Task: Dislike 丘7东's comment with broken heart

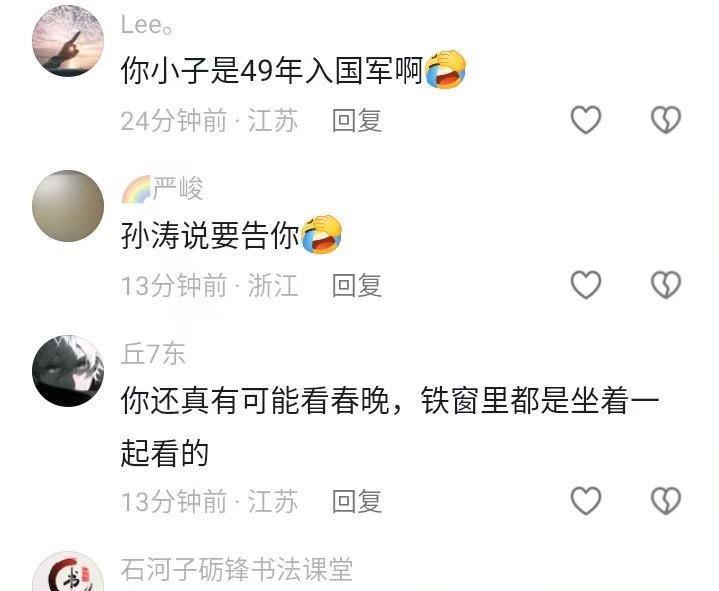Action: pyautogui.click(x=666, y=500)
